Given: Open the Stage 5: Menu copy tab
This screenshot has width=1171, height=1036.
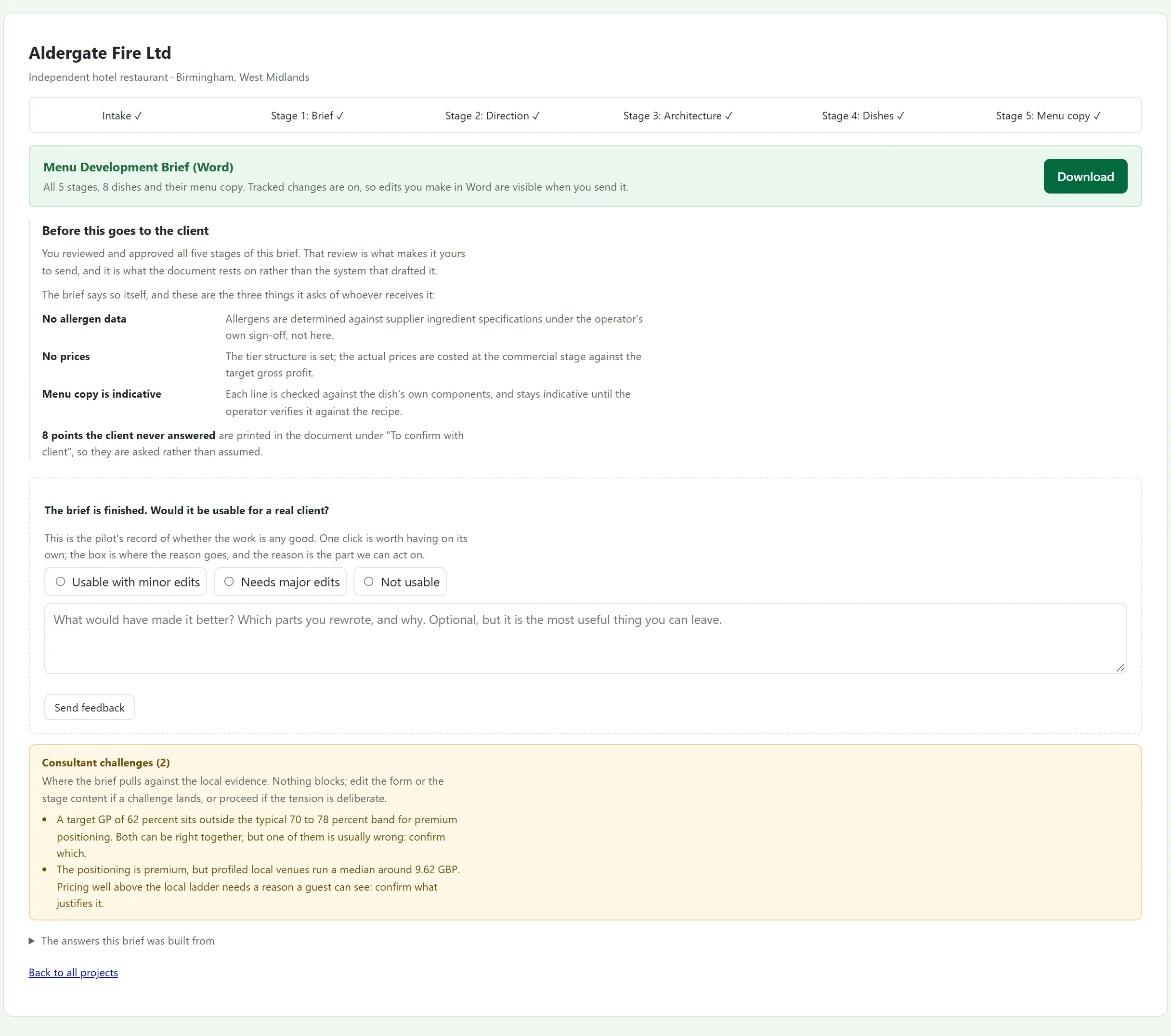Looking at the screenshot, I should [1048, 116].
